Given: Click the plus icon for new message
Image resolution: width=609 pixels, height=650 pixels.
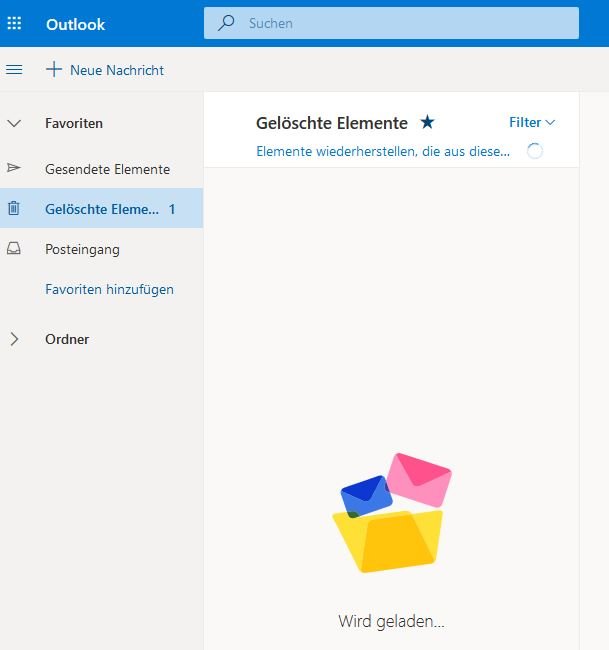Looking at the screenshot, I should [x=54, y=69].
